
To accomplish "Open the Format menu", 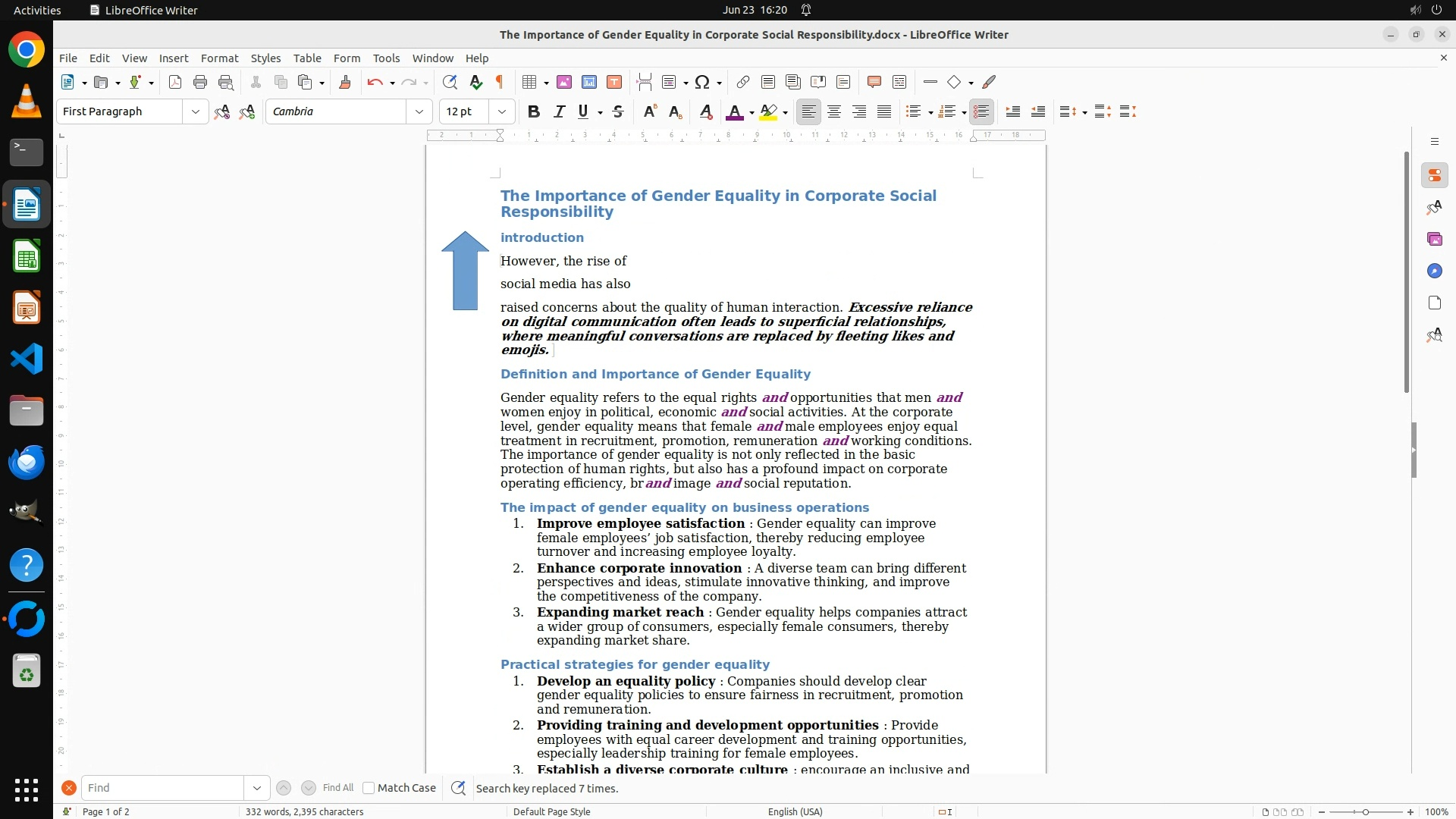I will pos(219,58).
